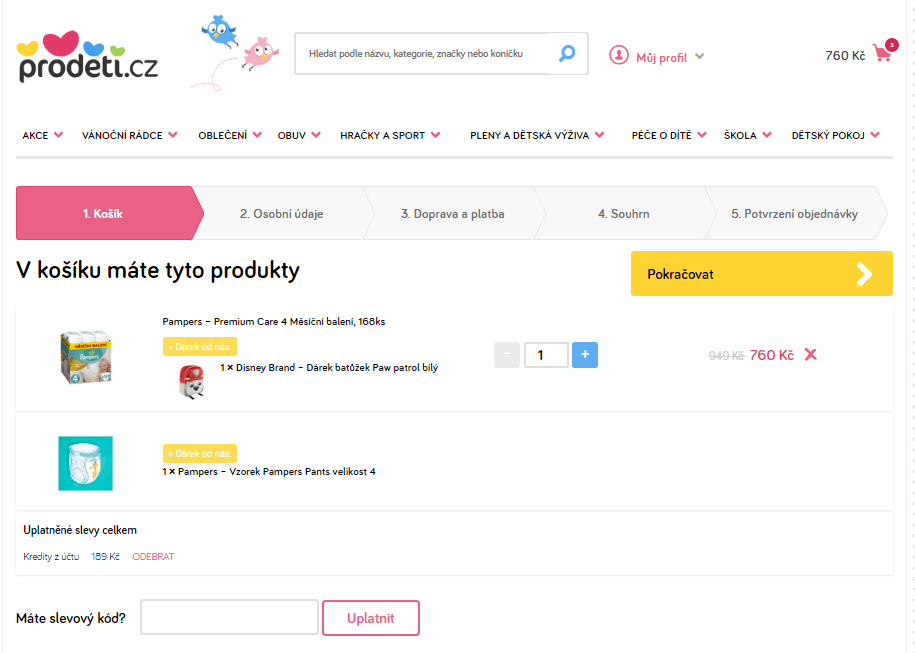Open the shopping cart icon
Screen dimensions: 915x653
882,54
